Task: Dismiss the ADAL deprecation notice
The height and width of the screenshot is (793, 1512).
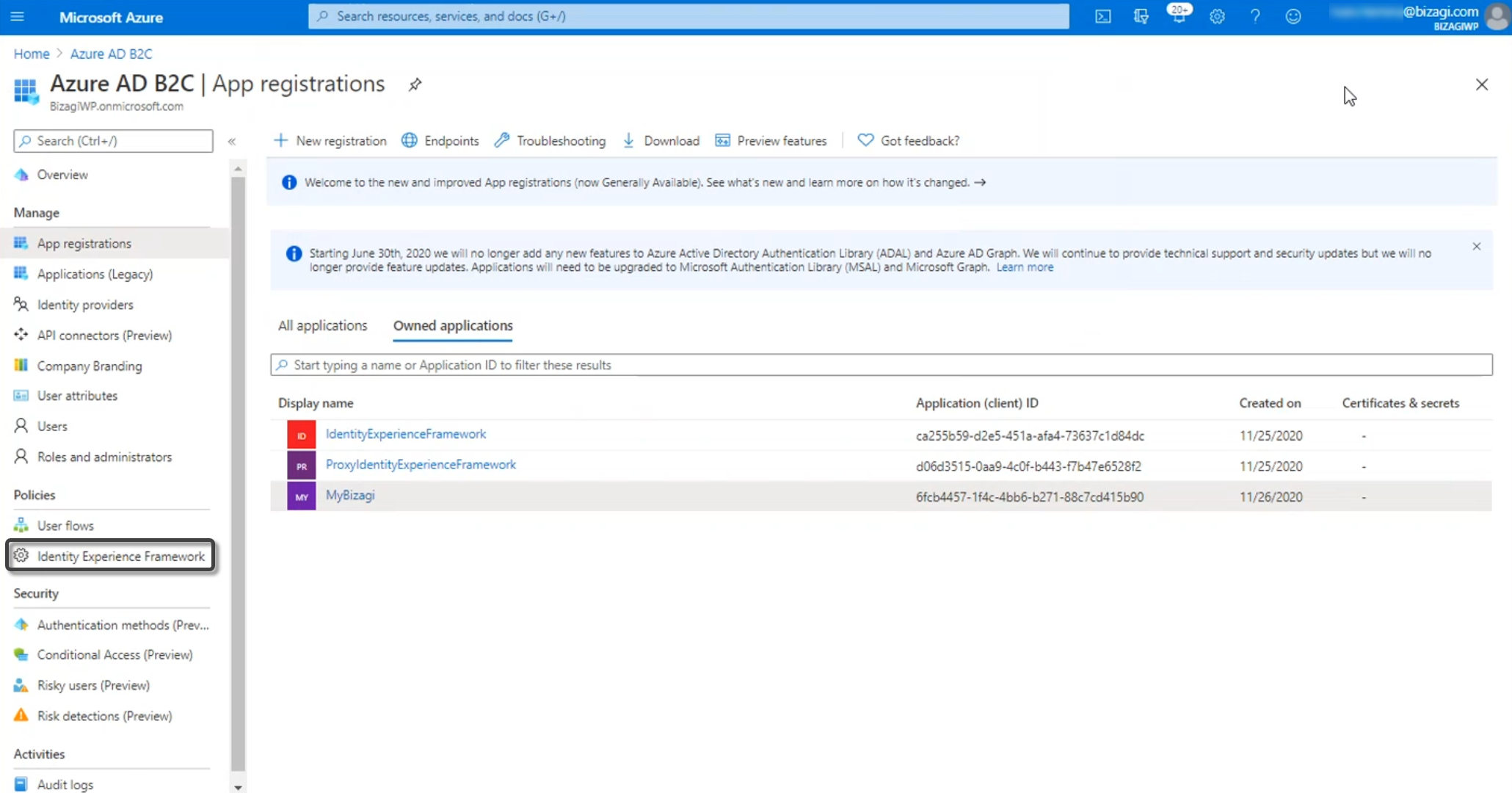Action: coord(1477,247)
